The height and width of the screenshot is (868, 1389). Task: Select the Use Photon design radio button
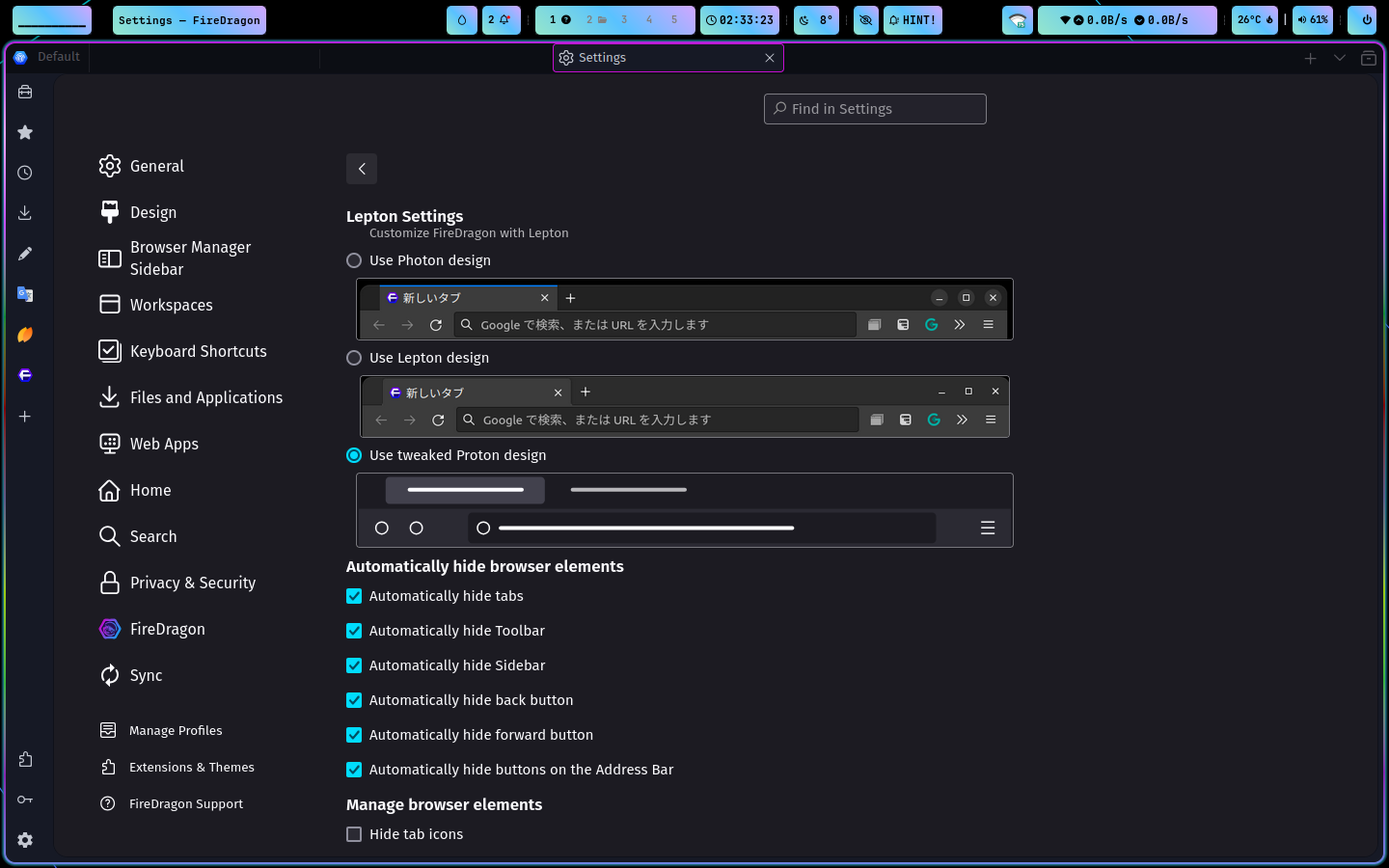pyautogui.click(x=353, y=260)
